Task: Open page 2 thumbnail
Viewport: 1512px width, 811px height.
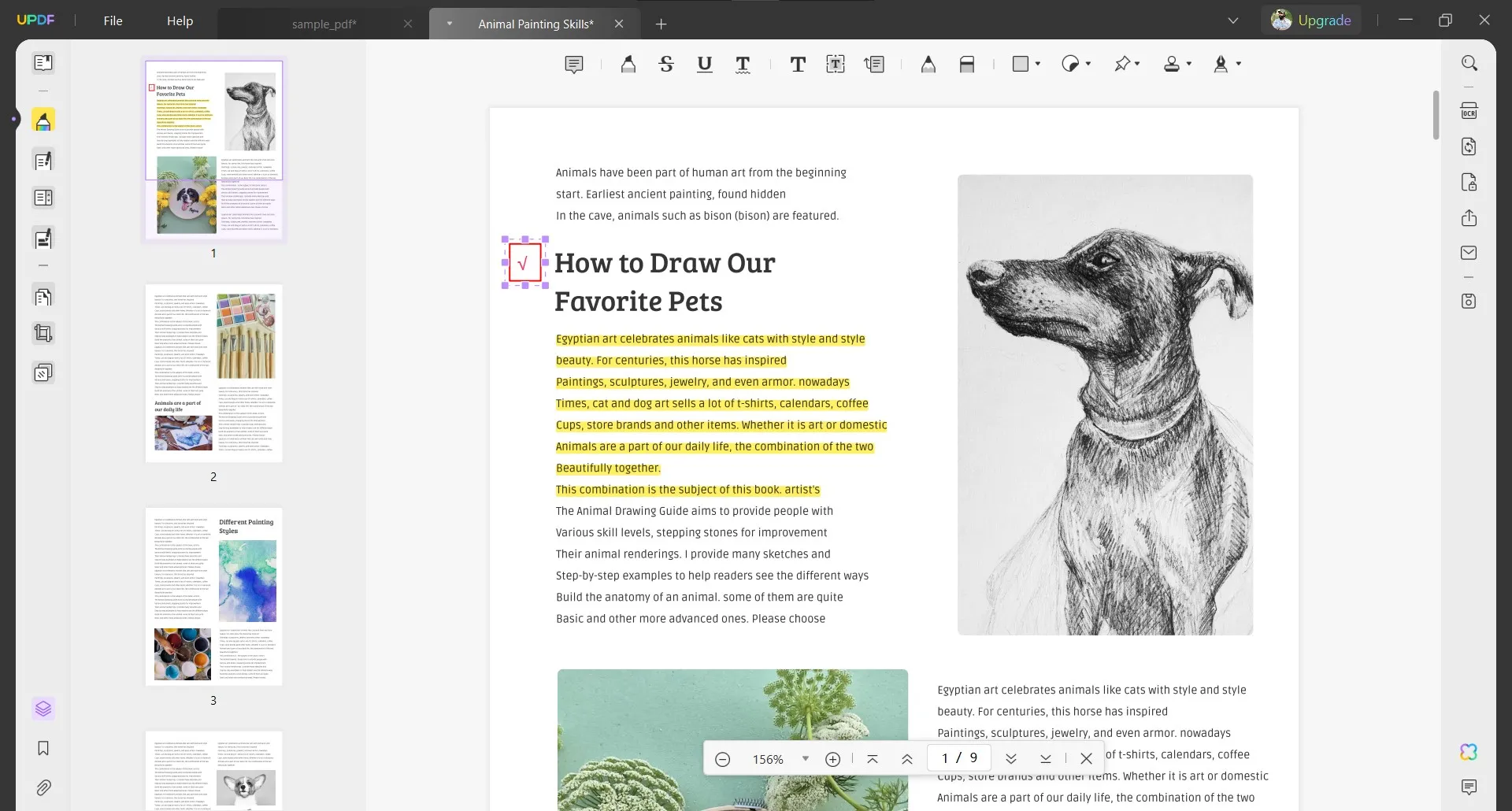Action: pos(213,373)
